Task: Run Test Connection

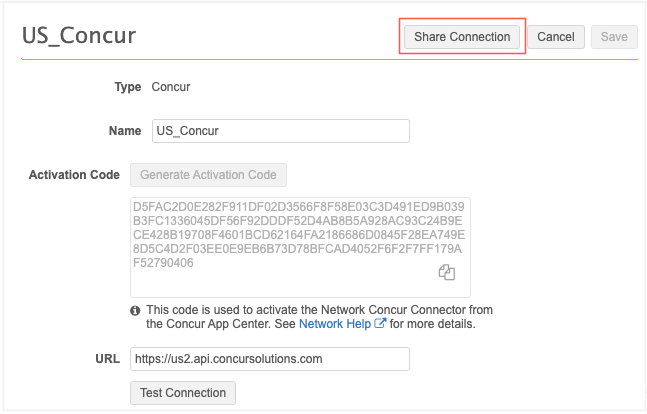Action: click(x=183, y=392)
